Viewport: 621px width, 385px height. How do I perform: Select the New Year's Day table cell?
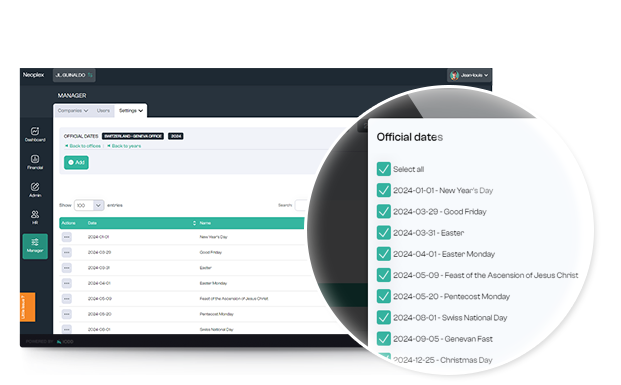[x=213, y=237]
